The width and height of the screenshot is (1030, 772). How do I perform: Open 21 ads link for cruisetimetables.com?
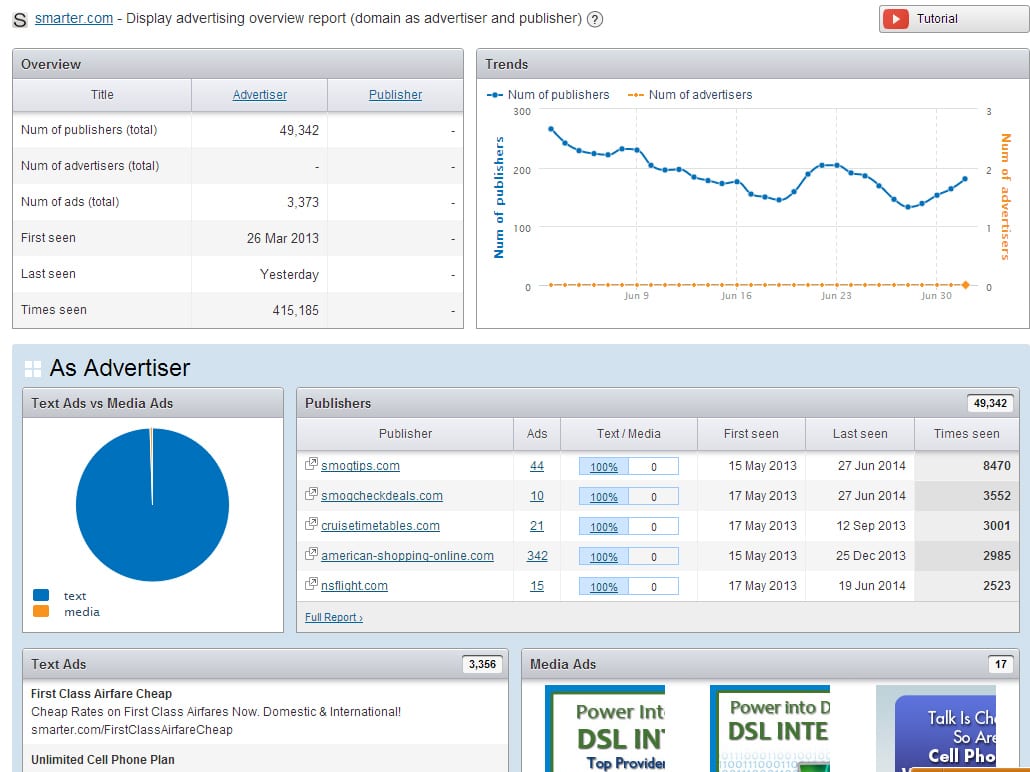click(x=537, y=526)
